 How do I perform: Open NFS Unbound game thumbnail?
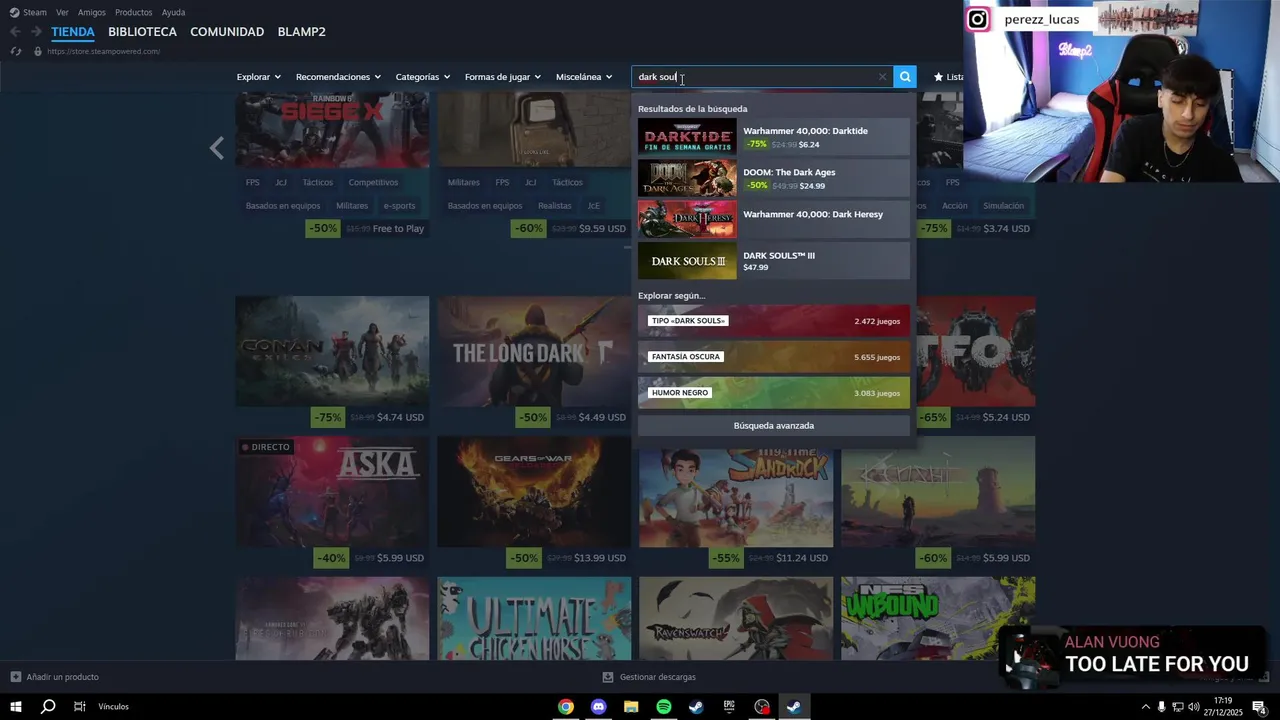938,618
